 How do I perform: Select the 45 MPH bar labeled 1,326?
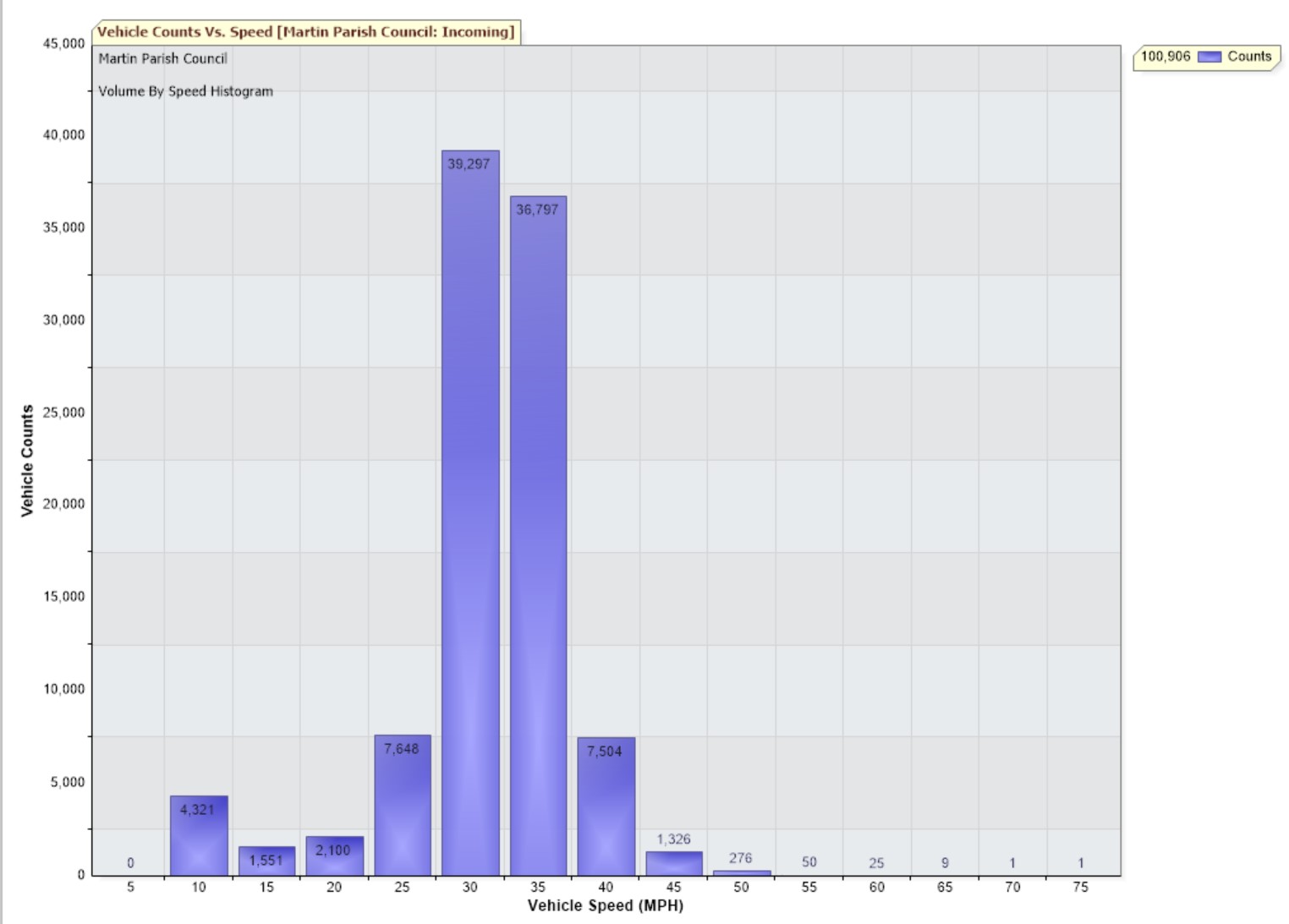[674, 863]
